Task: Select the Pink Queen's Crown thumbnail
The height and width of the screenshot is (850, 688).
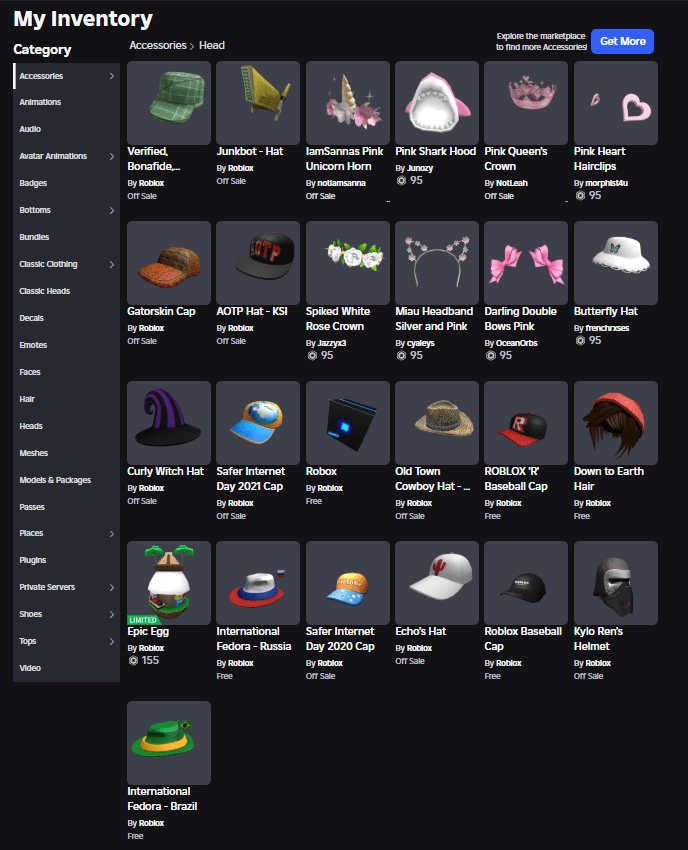Action: (526, 102)
